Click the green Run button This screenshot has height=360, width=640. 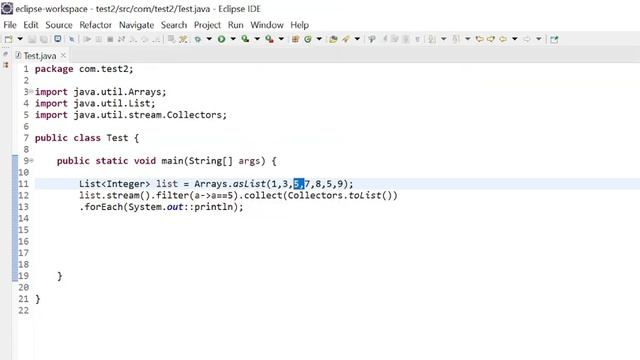[x=221, y=39]
